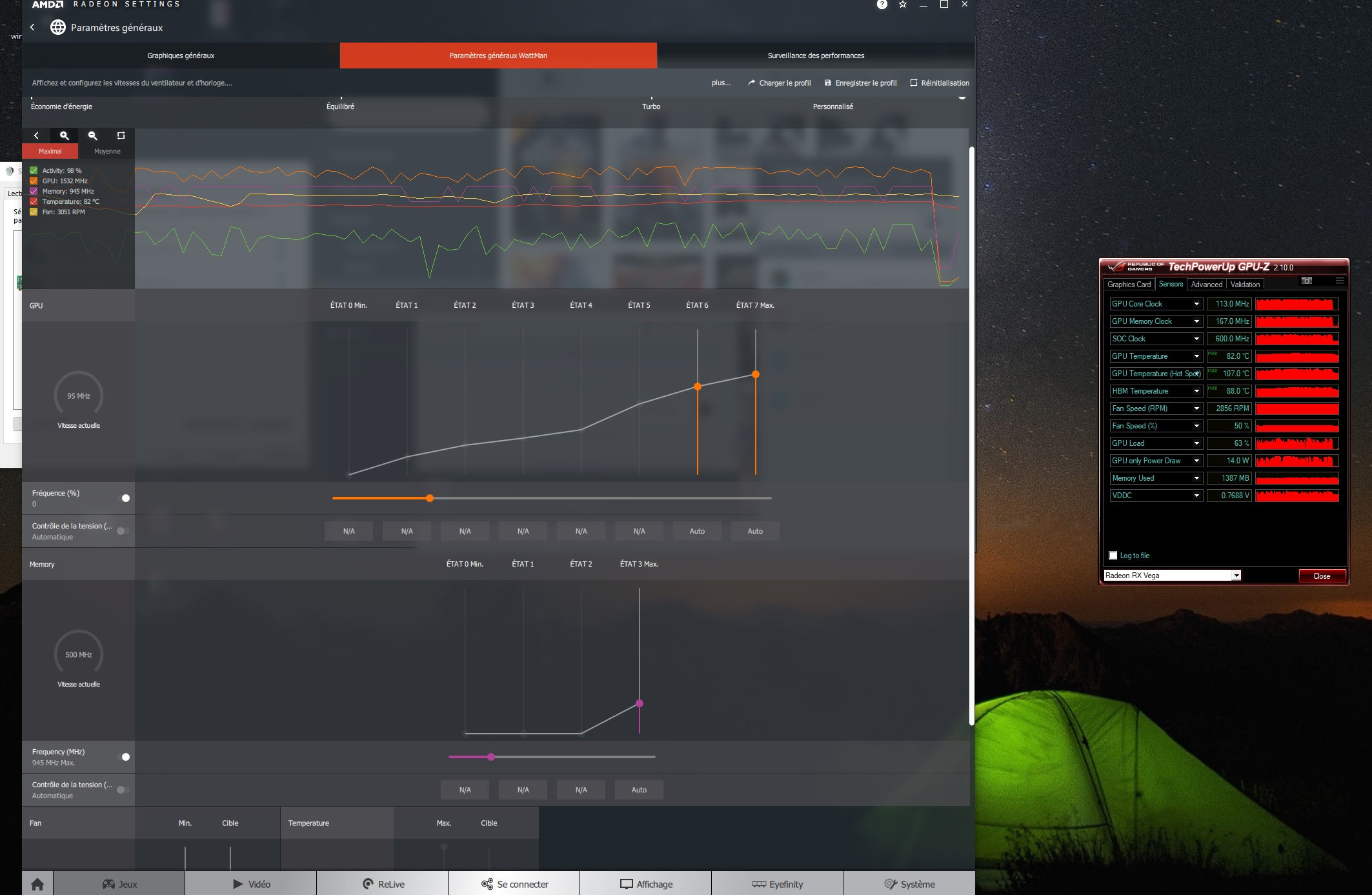Open the help question mark icon
The width and height of the screenshot is (1372, 895).
pyautogui.click(x=882, y=5)
